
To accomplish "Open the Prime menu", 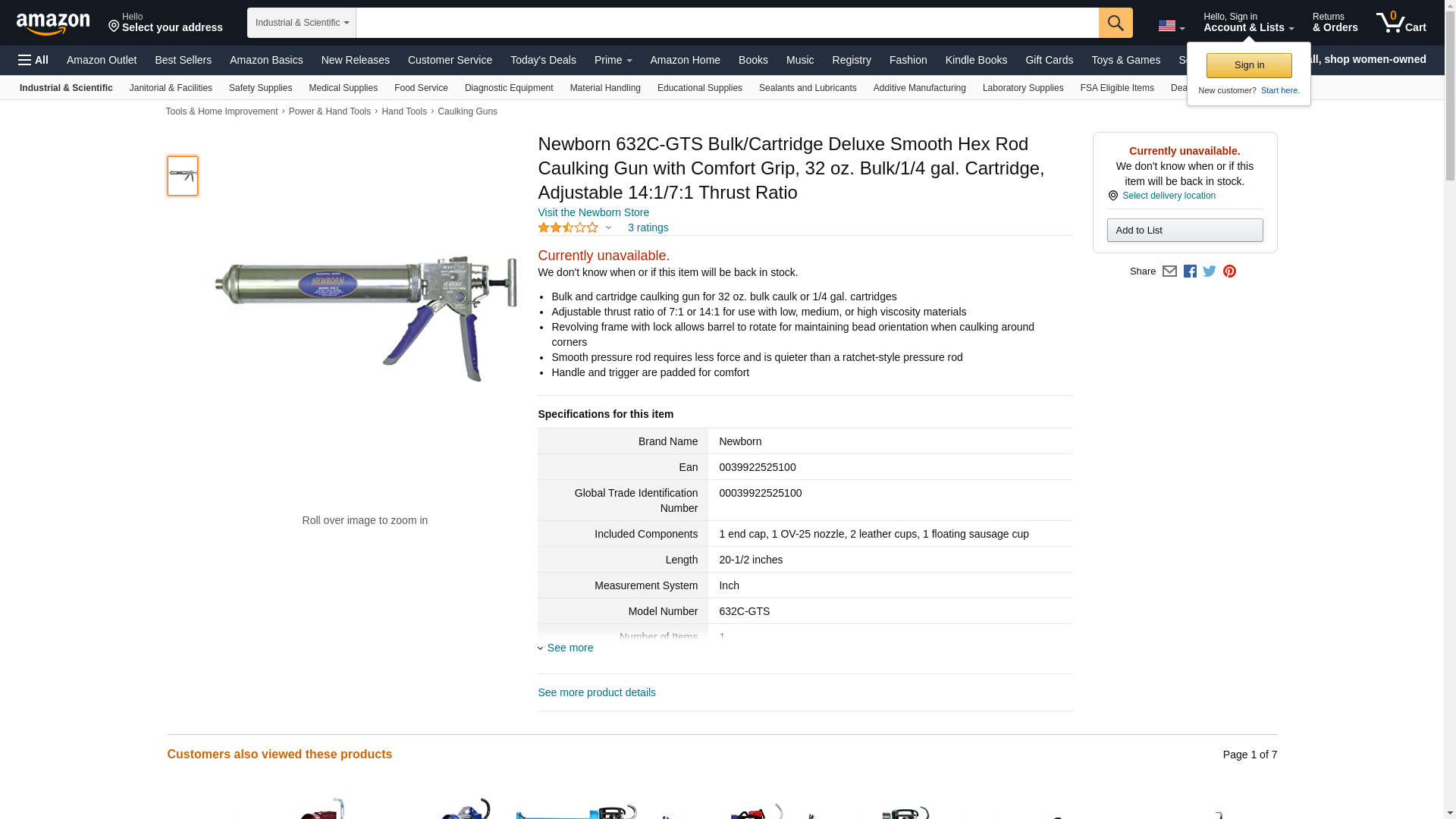I will (x=613, y=60).
